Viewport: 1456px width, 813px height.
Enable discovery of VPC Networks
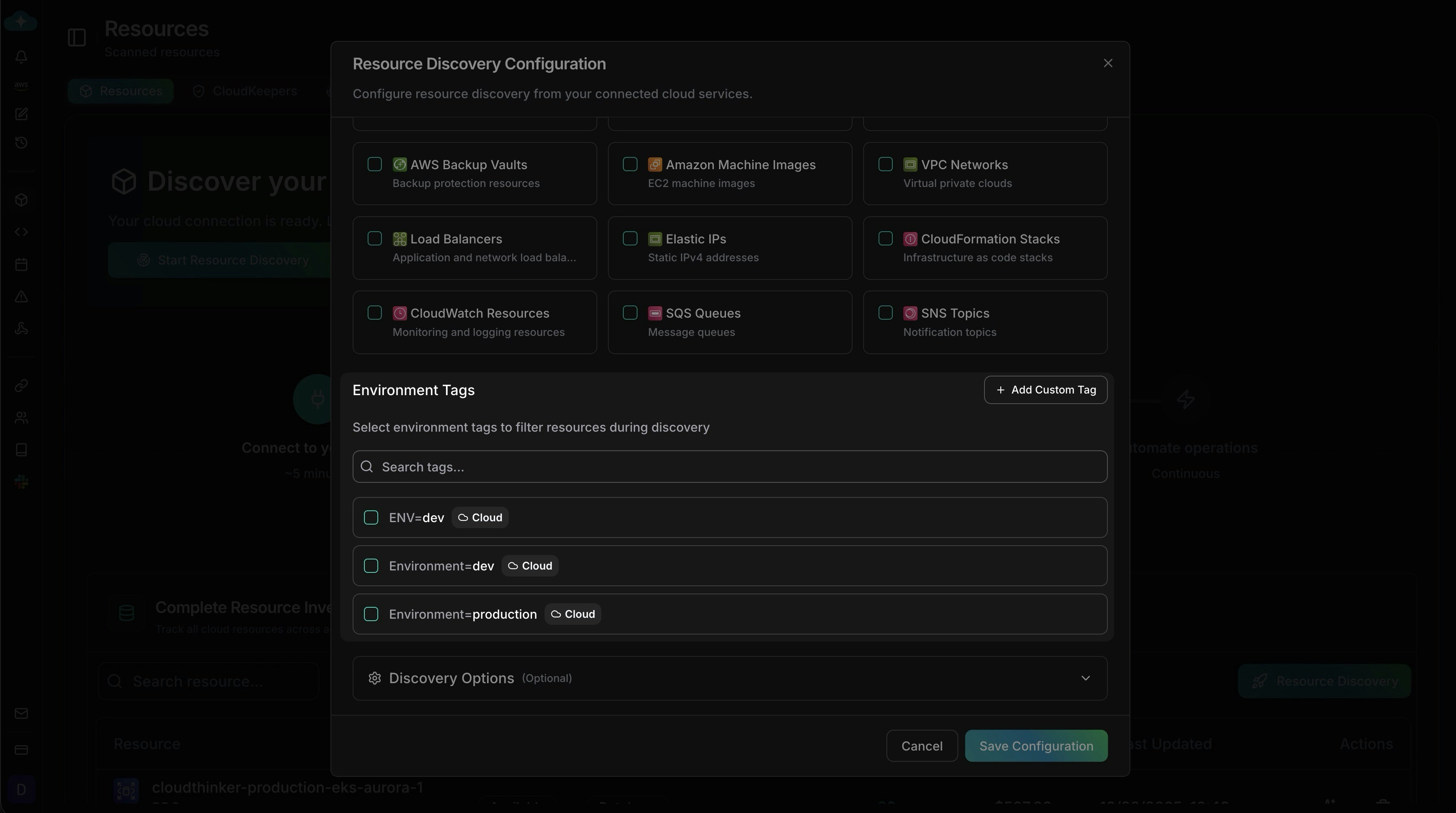885,164
